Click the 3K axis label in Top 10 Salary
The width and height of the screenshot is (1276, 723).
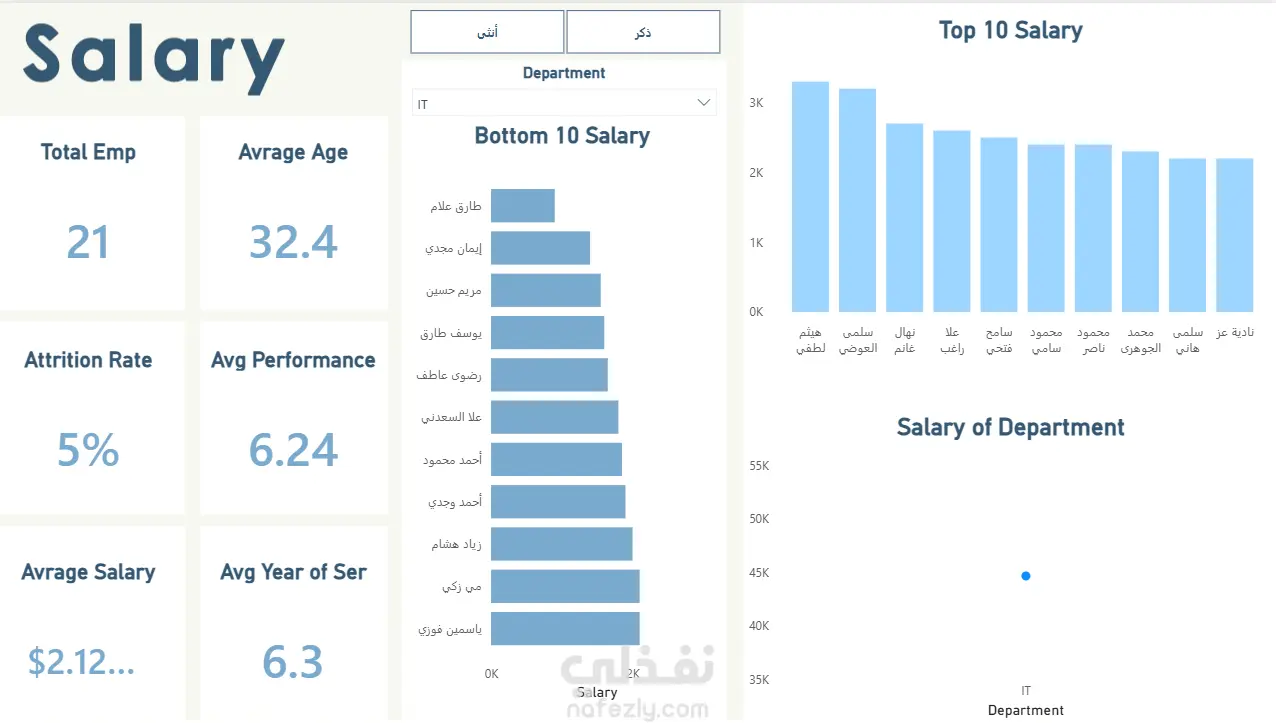(x=756, y=103)
